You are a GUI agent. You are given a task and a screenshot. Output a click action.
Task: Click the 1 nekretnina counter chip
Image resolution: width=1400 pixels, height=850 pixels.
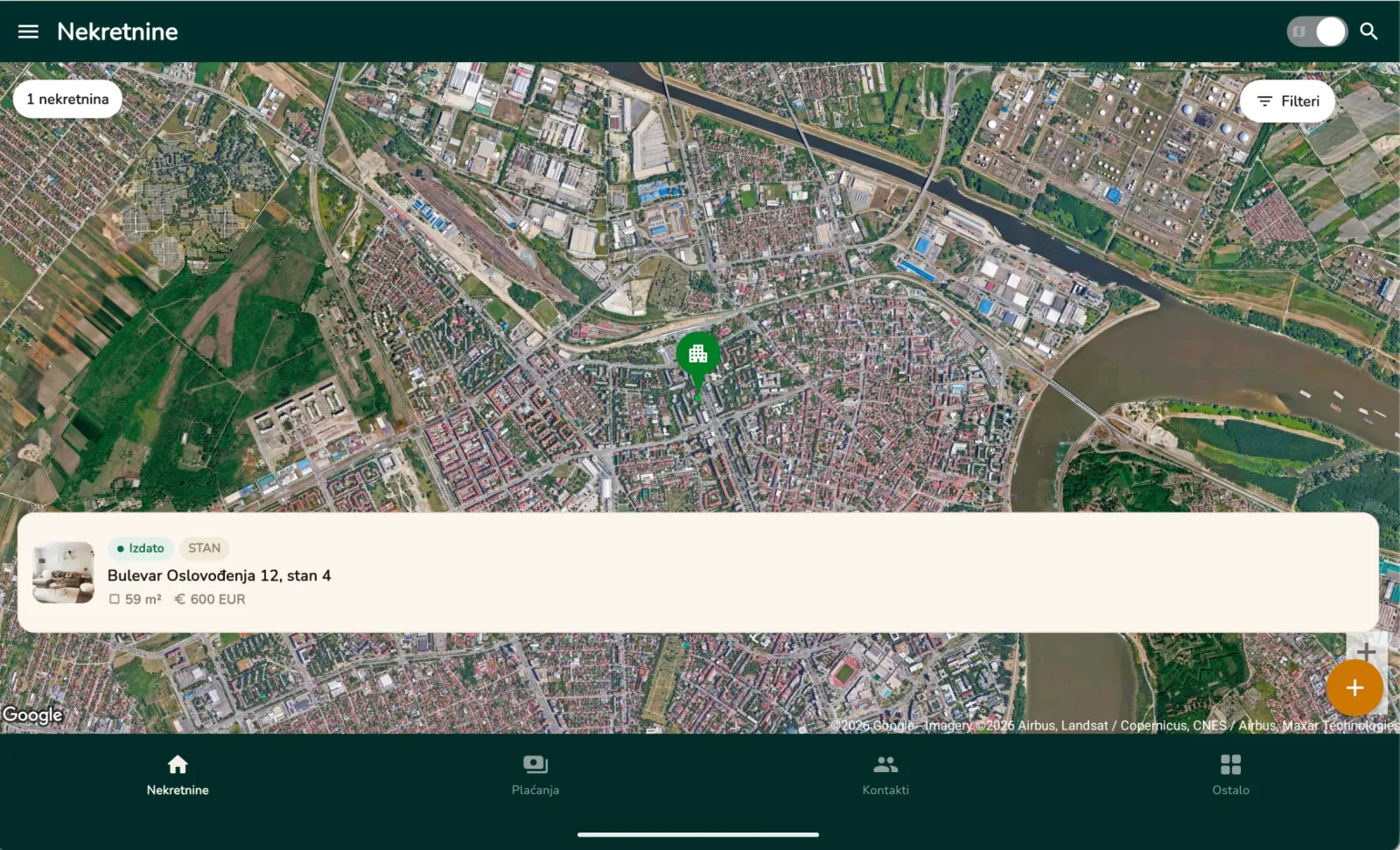click(67, 99)
